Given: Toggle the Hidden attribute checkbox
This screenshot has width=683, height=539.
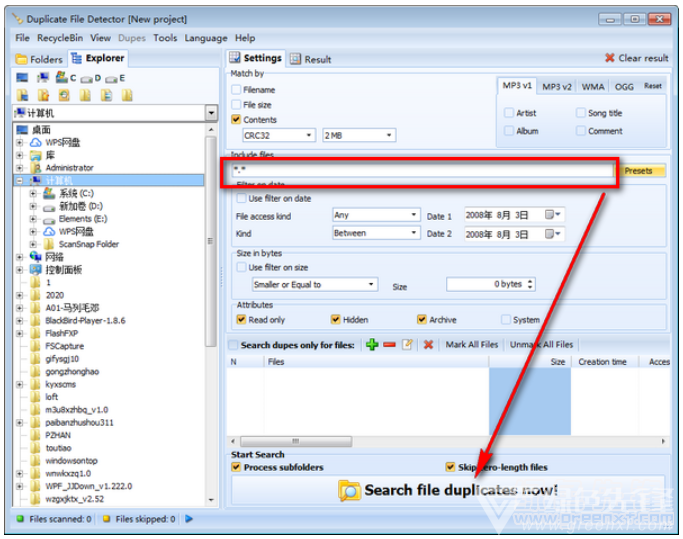Looking at the screenshot, I should (x=335, y=320).
